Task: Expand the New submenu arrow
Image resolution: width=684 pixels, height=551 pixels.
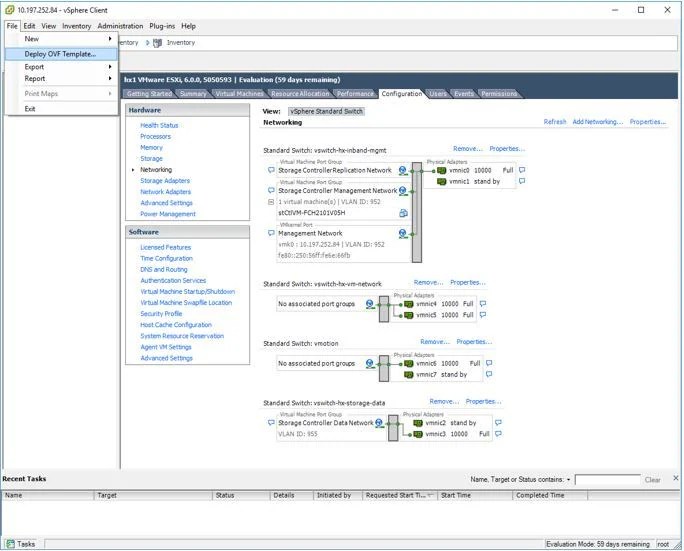Action: click(110, 39)
